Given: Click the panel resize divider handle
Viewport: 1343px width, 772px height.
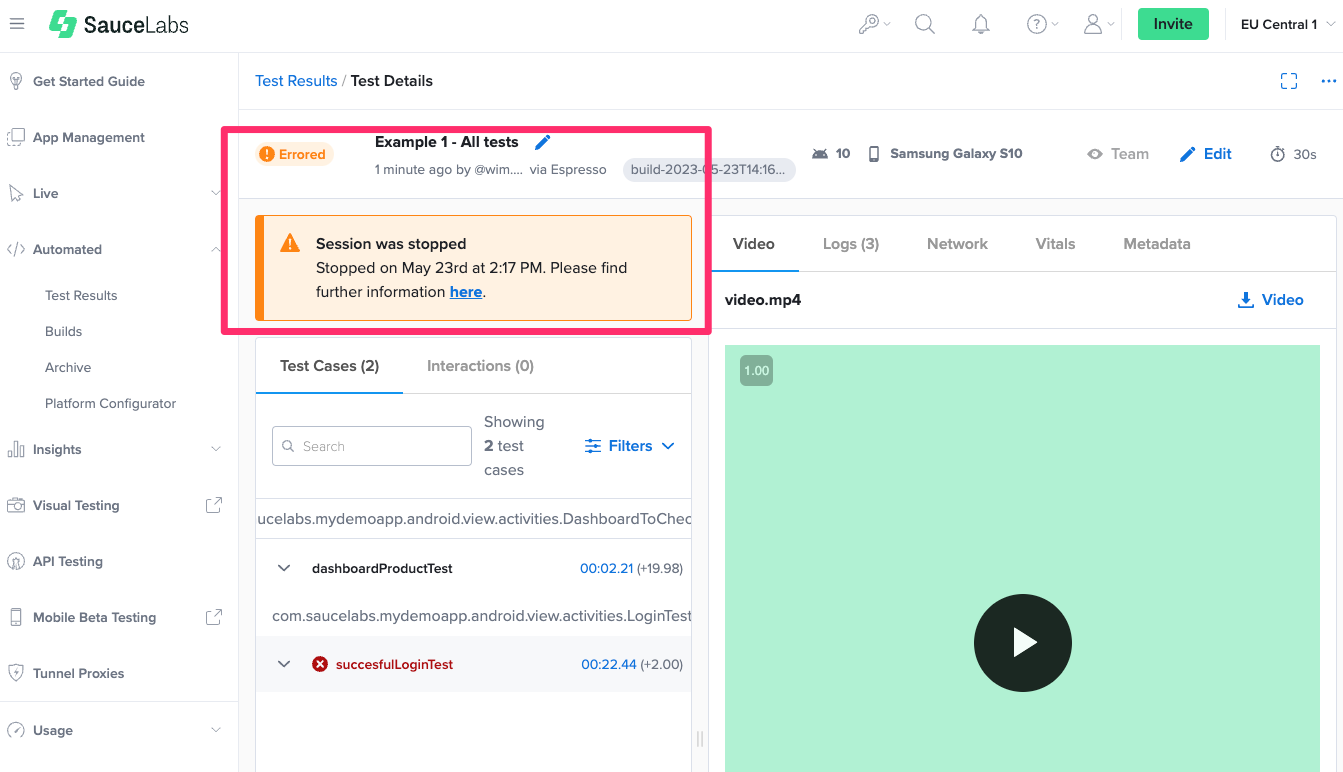Looking at the screenshot, I should pyautogui.click(x=700, y=739).
